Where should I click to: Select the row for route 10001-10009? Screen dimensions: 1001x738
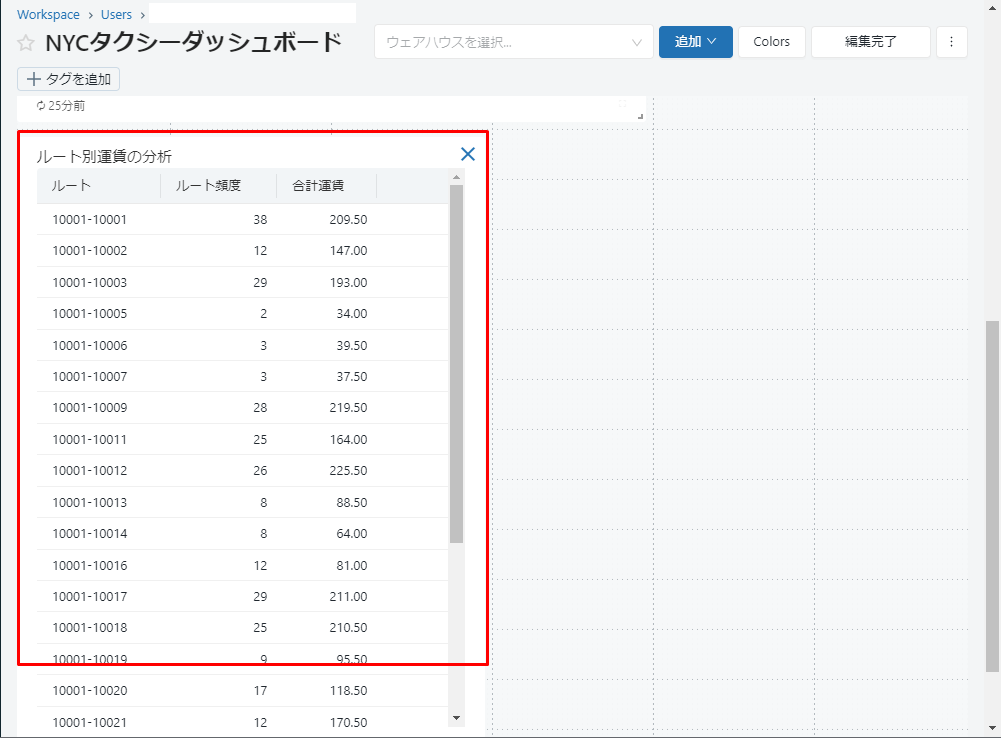(x=90, y=408)
